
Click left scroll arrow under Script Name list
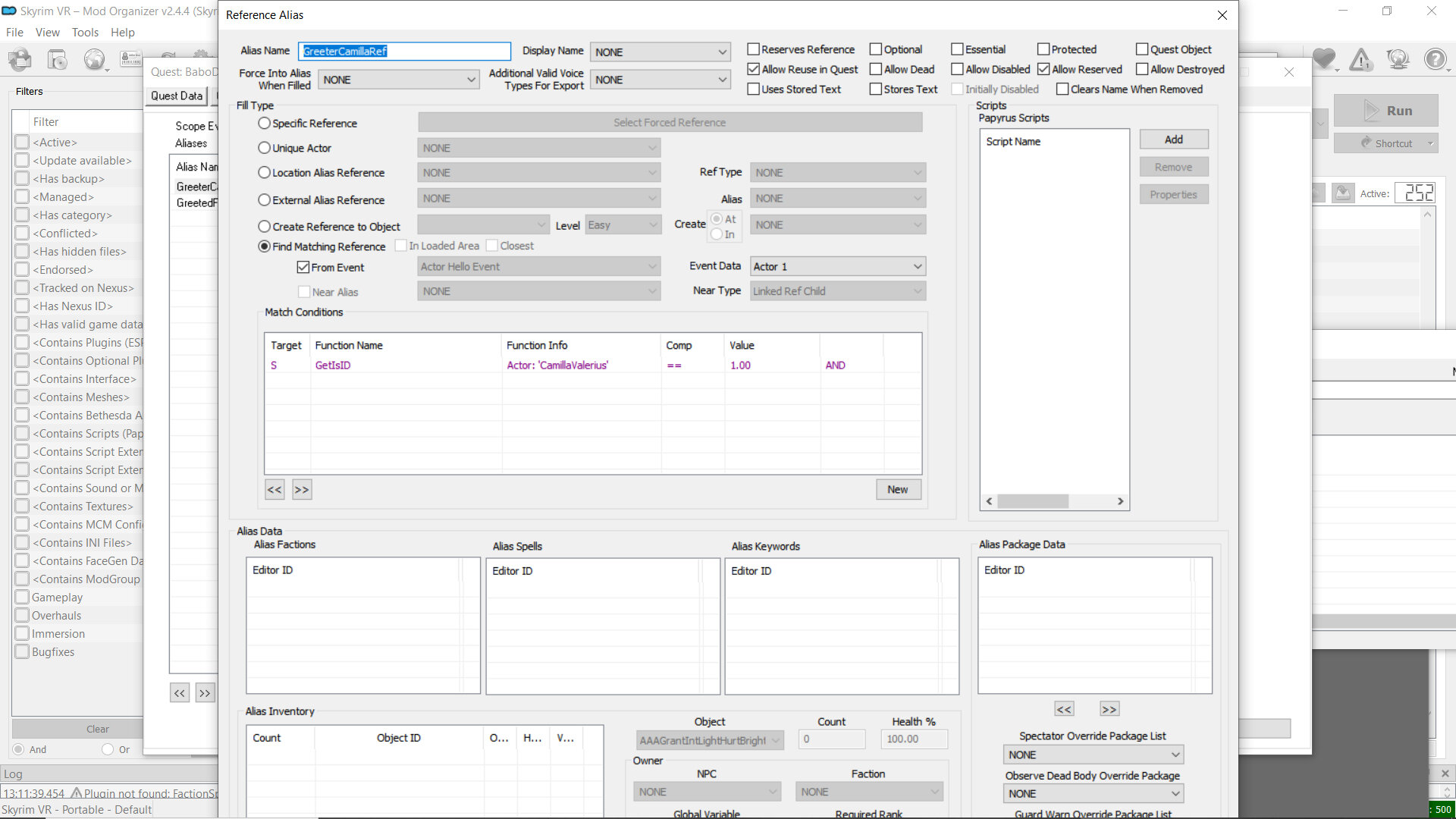point(989,501)
